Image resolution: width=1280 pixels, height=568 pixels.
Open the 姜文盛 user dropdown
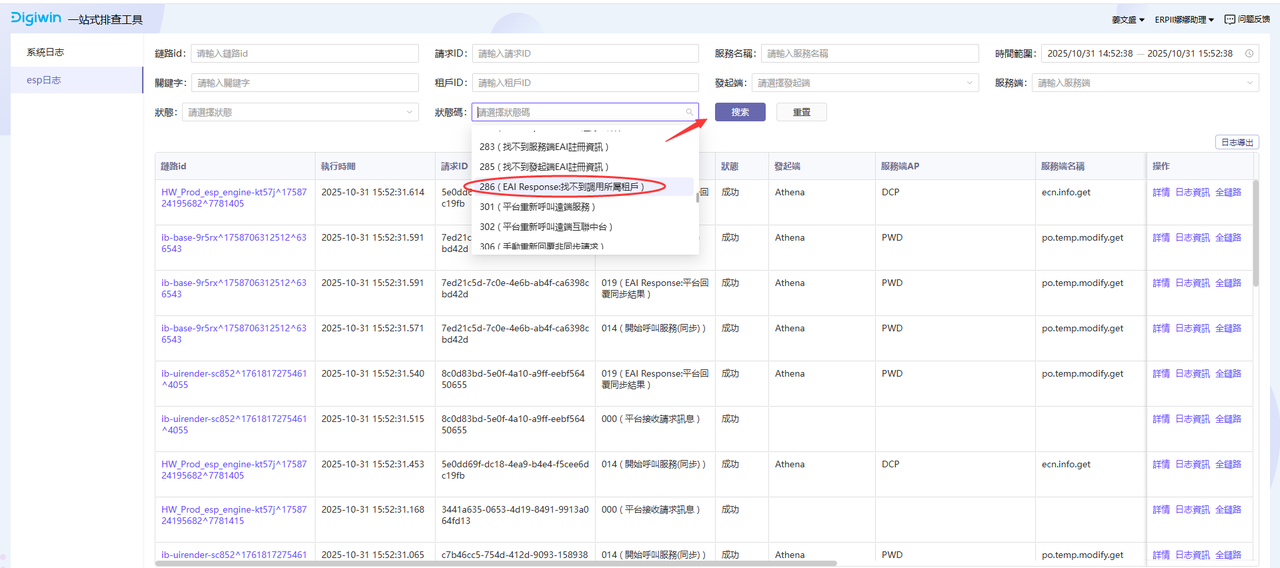tap(1128, 19)
